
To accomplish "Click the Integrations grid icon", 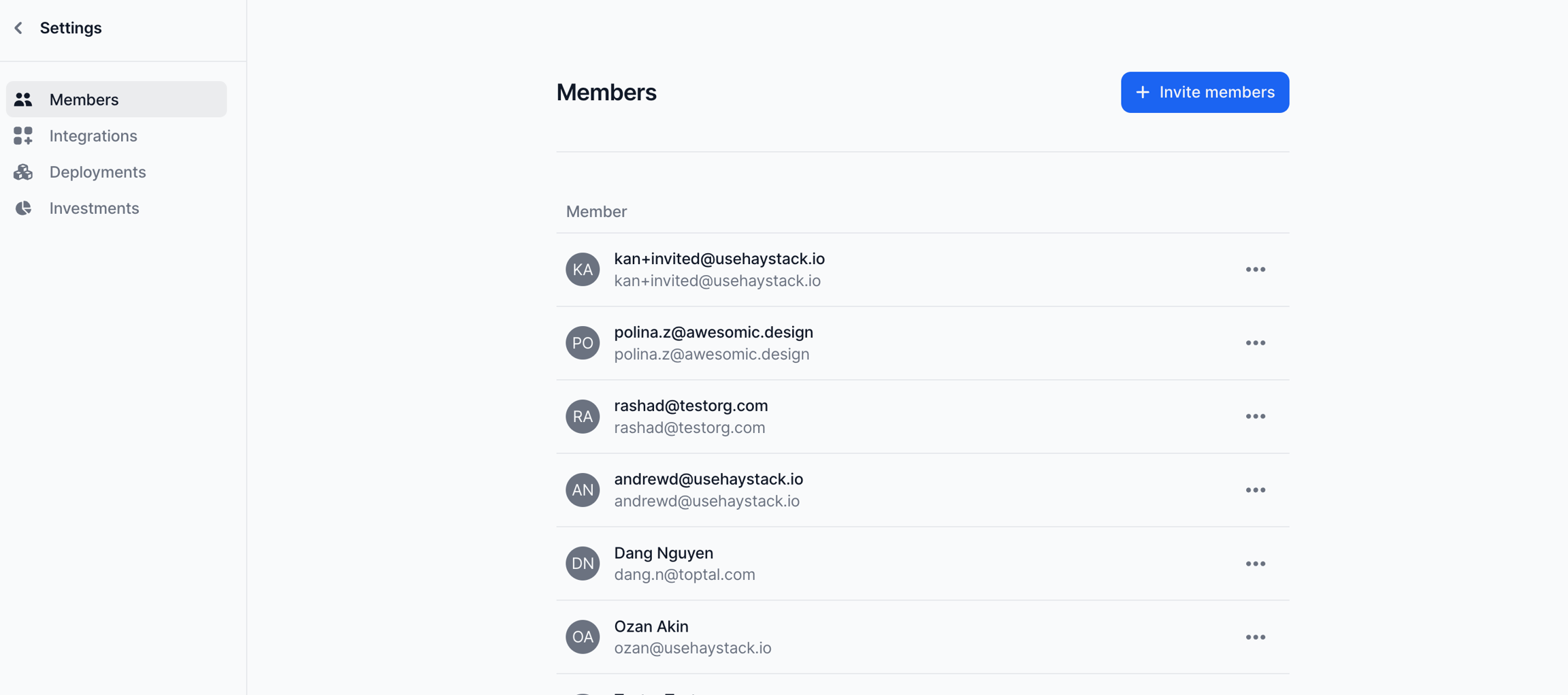I will (23, 136).
